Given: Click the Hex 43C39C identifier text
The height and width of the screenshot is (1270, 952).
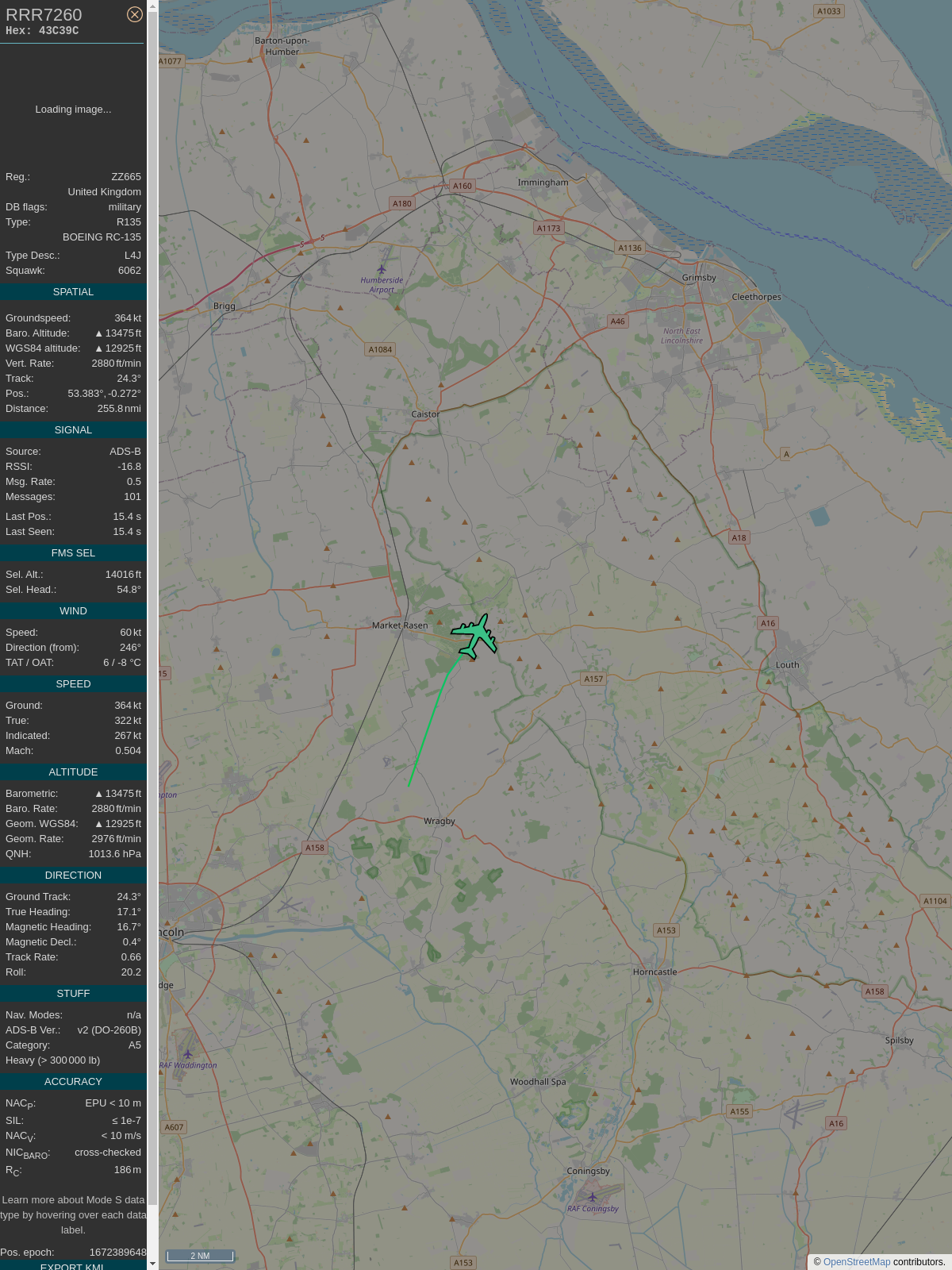Looking at the screenshot, I should (42, 31).
